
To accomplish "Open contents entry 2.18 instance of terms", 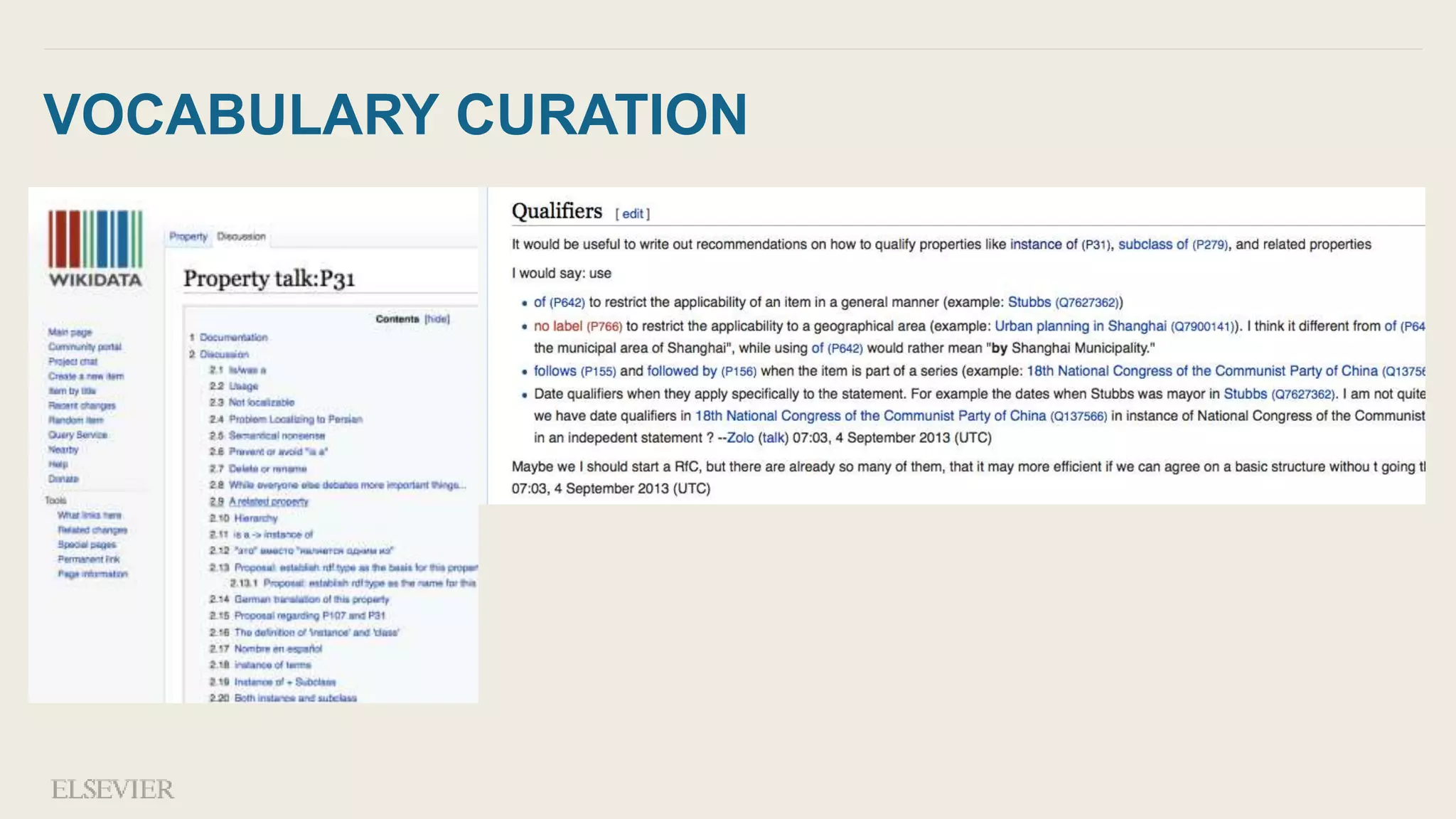I will [x=260, y=665].
